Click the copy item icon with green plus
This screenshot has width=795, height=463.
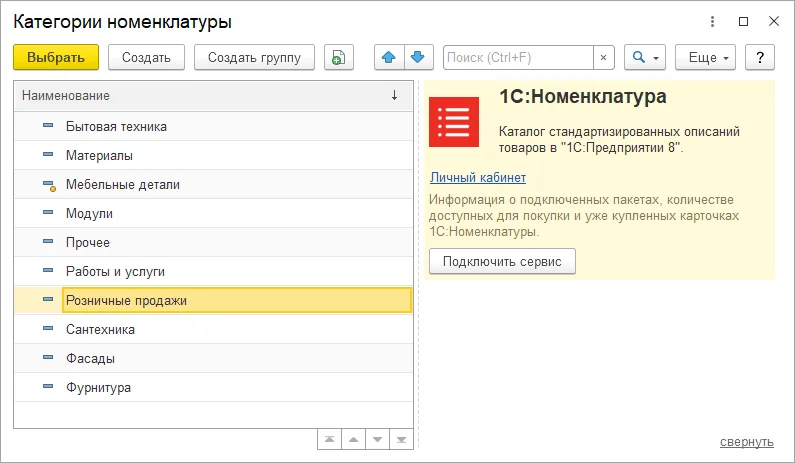pos(339,57)
